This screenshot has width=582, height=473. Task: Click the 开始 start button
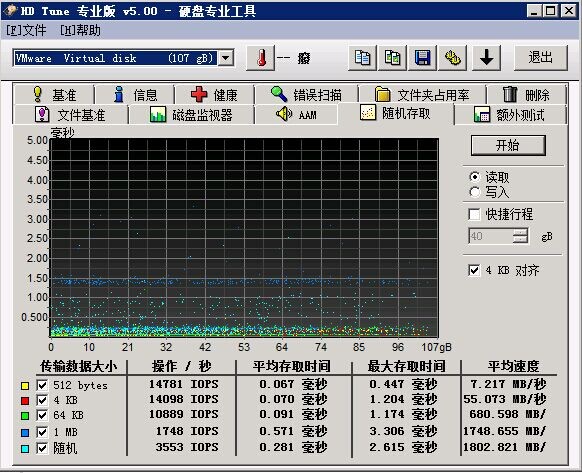point(508,145)
